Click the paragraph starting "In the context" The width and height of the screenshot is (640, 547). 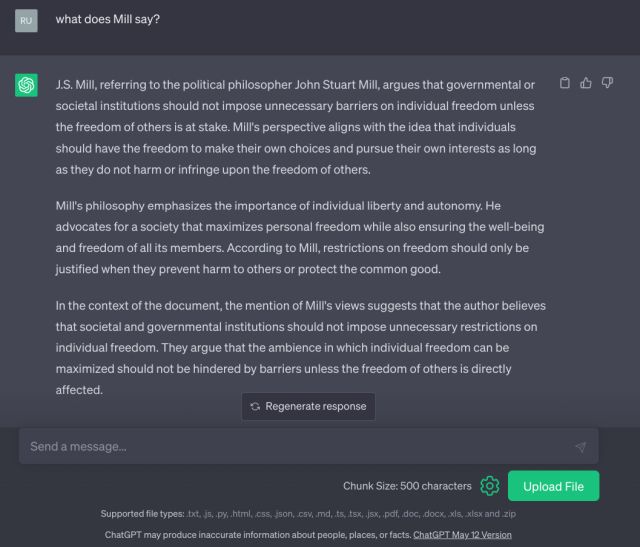coord(298,348)
